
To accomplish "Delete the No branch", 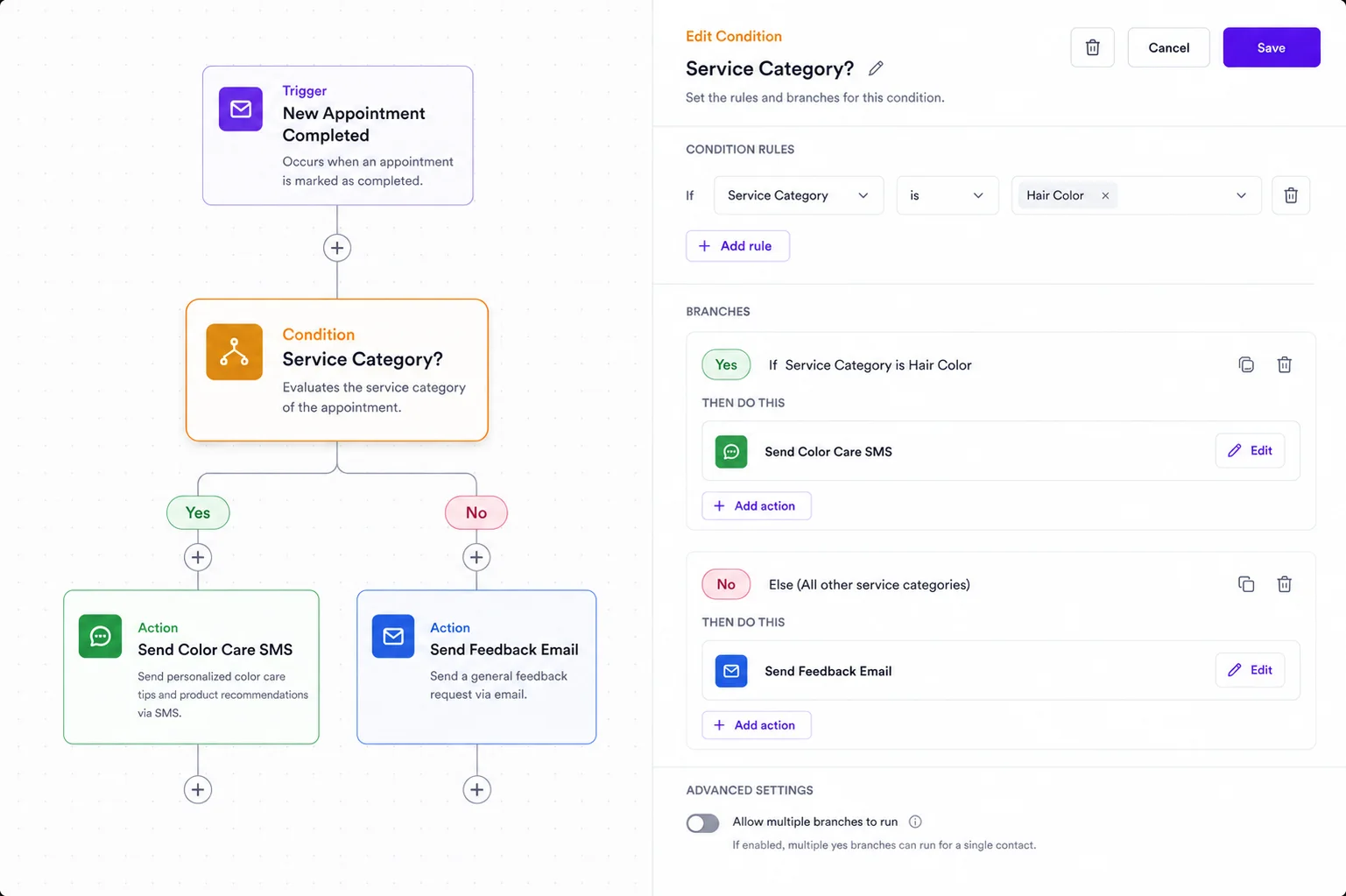I will click(x=1284, y=584).
